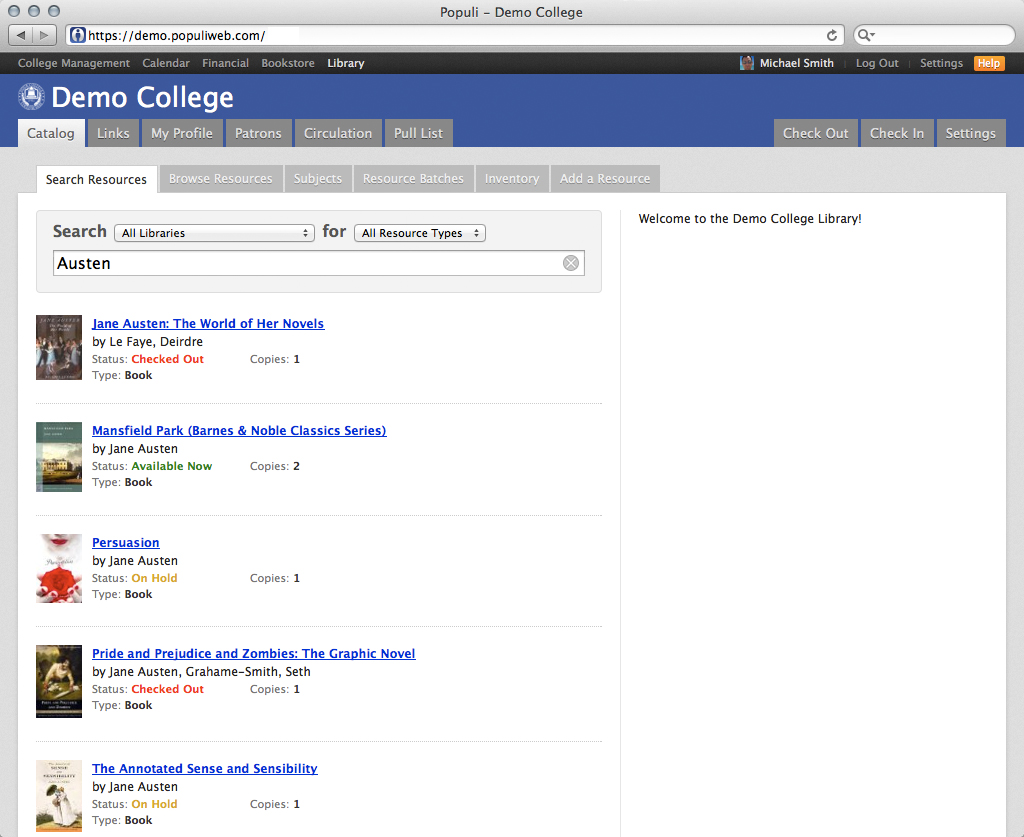Switch to the Links tab
The height and width of the screenshot is (837, 1024).
[113, 133]
